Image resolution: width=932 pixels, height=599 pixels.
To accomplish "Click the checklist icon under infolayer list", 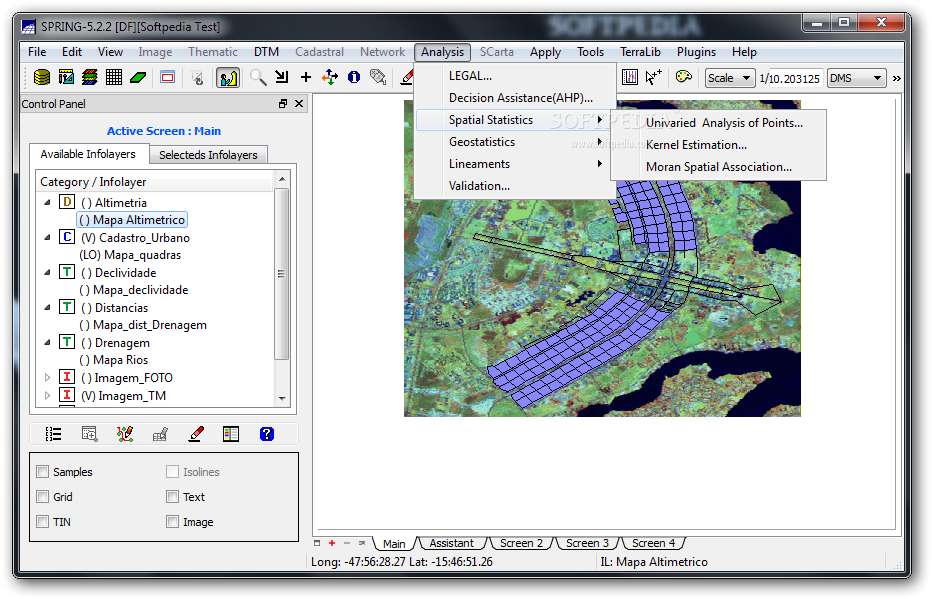I will (x=53, y=434).
